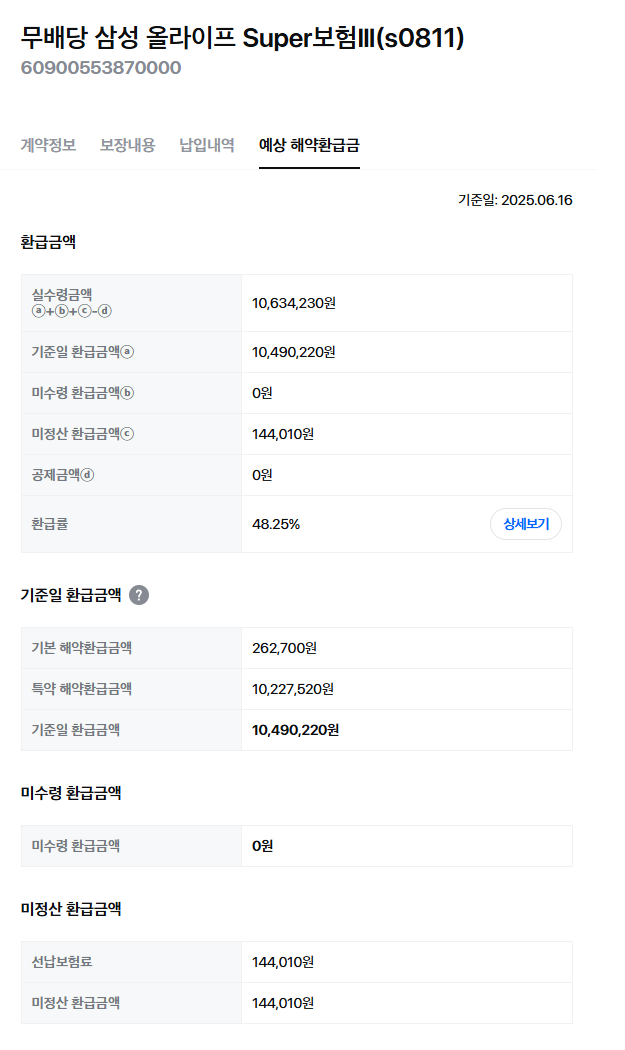Viewport: 625px width, 1050px height.
Task: Click the bold 기준일 환급금액 total 10,490,220원
Action: coord(295,730)
